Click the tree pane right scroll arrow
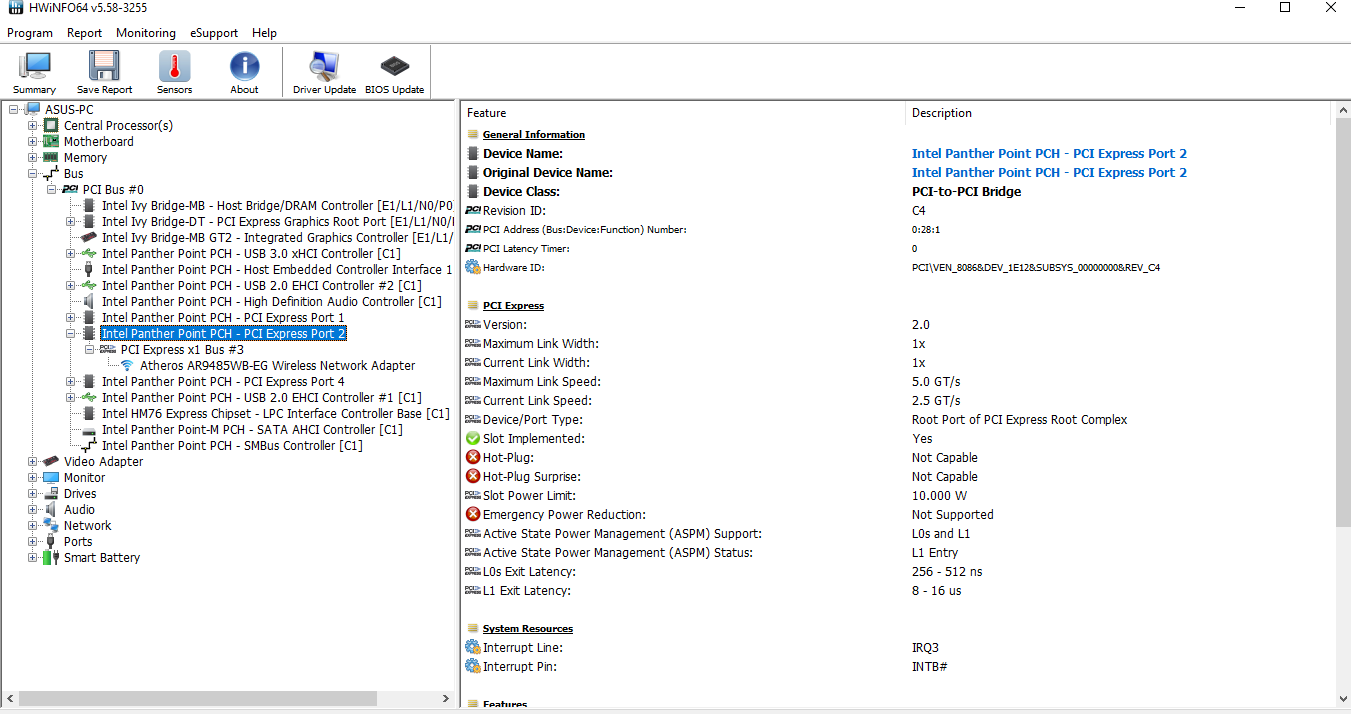Screen dimensions: 1351x714 [x=447, y=698]
